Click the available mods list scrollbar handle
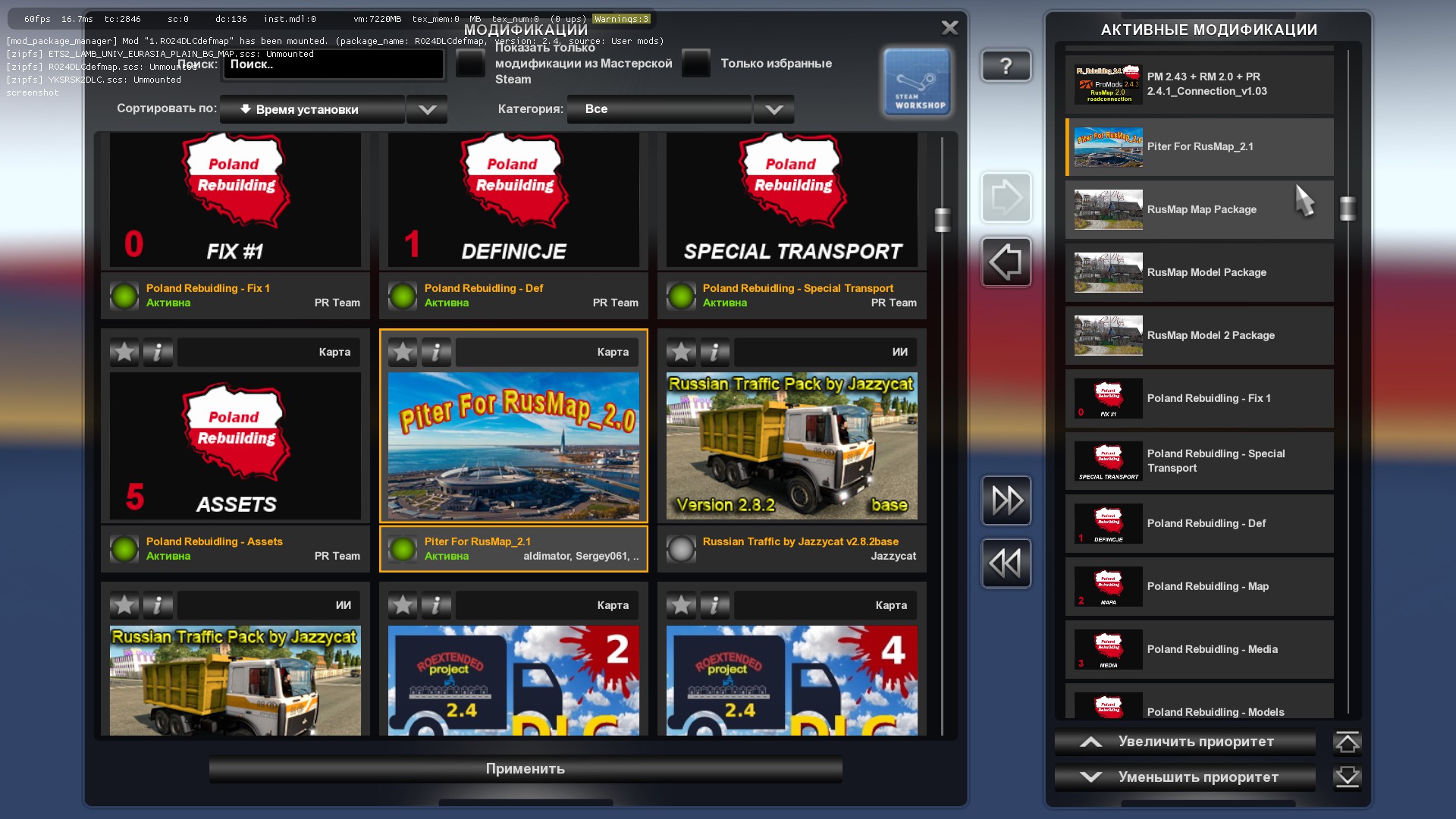1456x819 pixels. [942, 220]
